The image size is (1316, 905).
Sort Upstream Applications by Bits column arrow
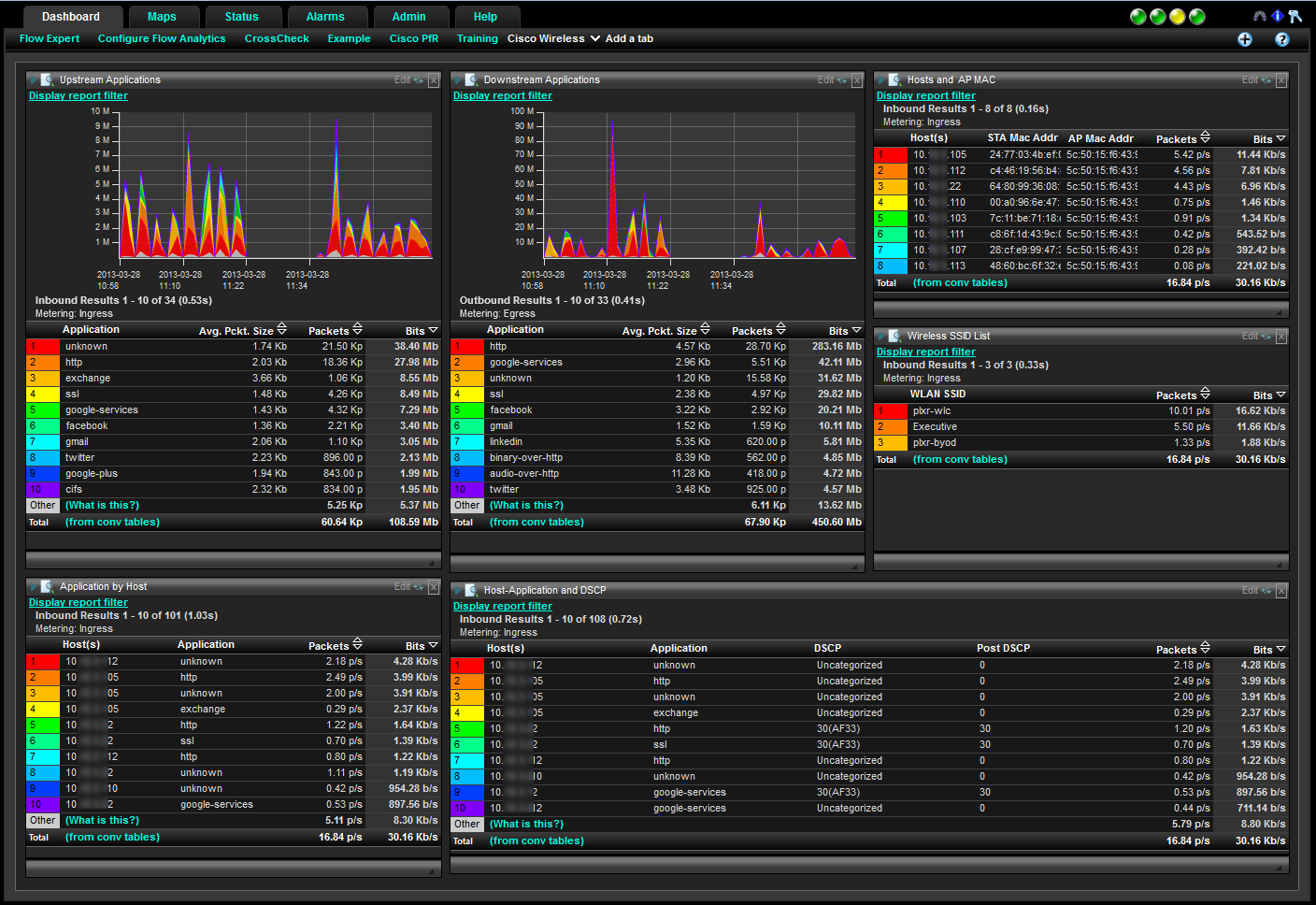[433, 330]
